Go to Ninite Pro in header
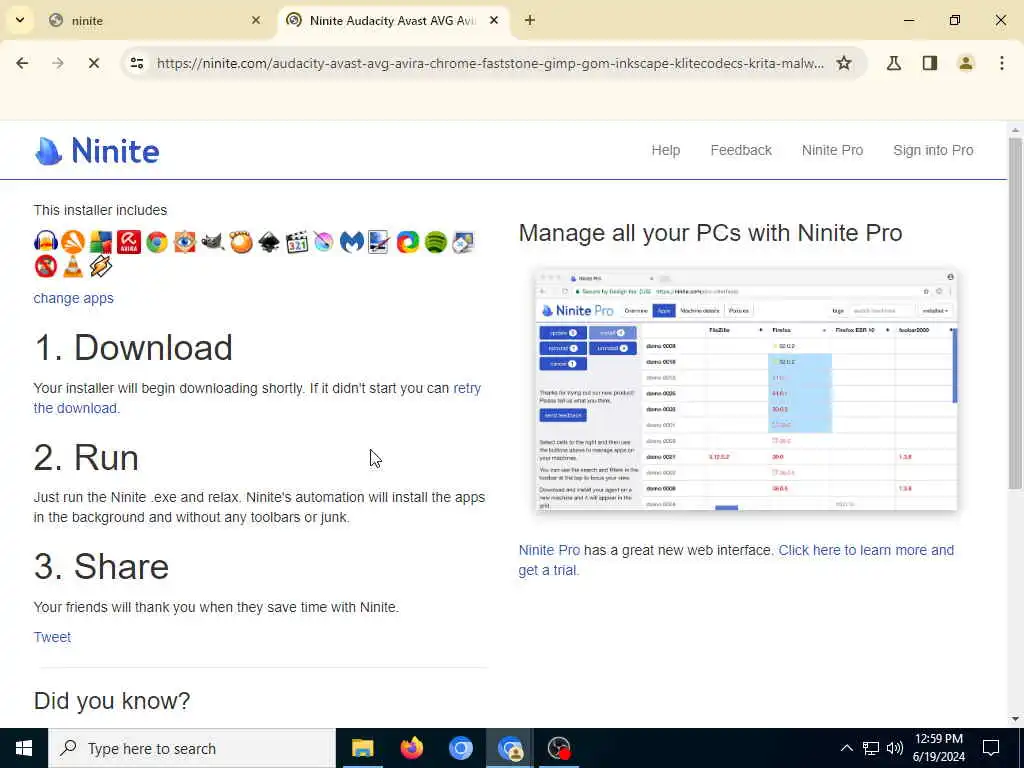Image resolution: width=1024 pixels, height=768 pixels. (x=832, y=150)
